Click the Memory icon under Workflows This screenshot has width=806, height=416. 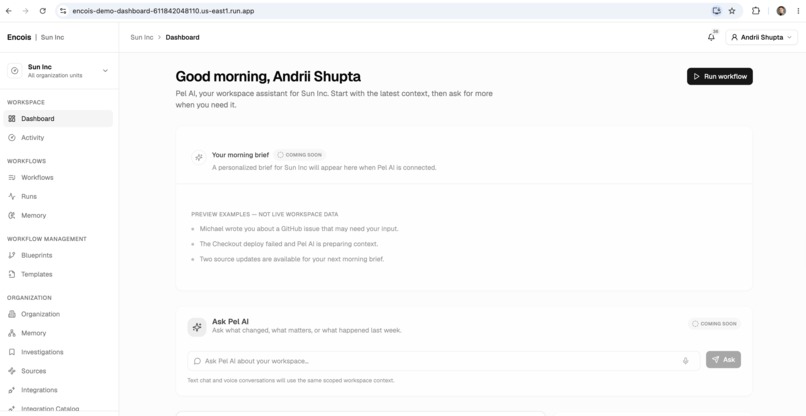click(x=12, y=215)
